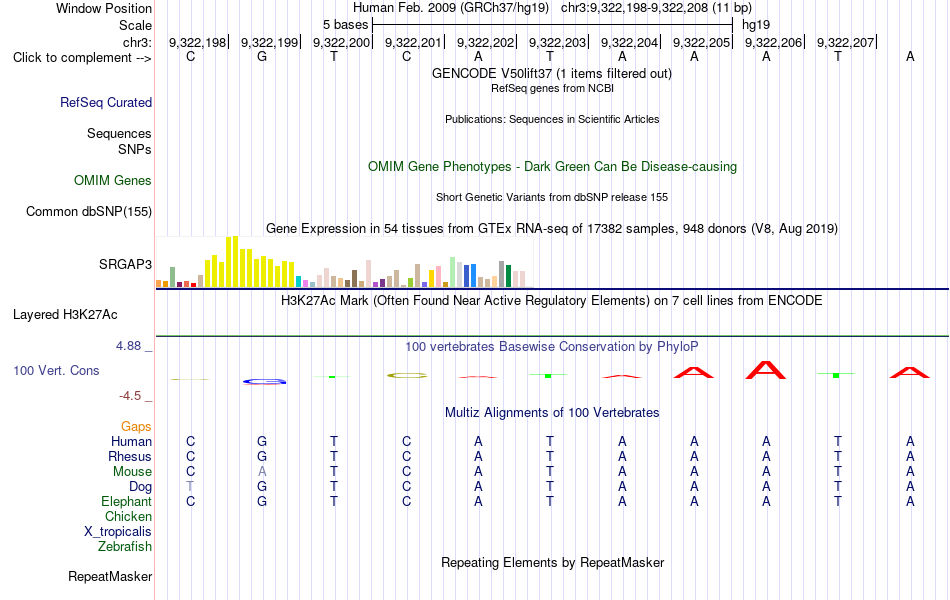Screen dimensions: 950x600
Task: Click the hg19 label beside the scale bar
Action: (756, 25)
